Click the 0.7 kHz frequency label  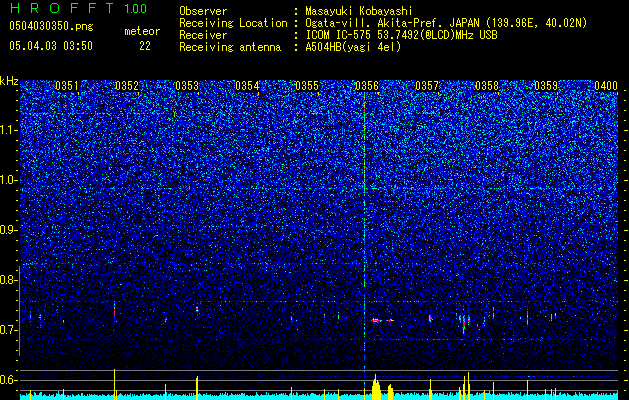pyautogui.click(x=8, y=330)
